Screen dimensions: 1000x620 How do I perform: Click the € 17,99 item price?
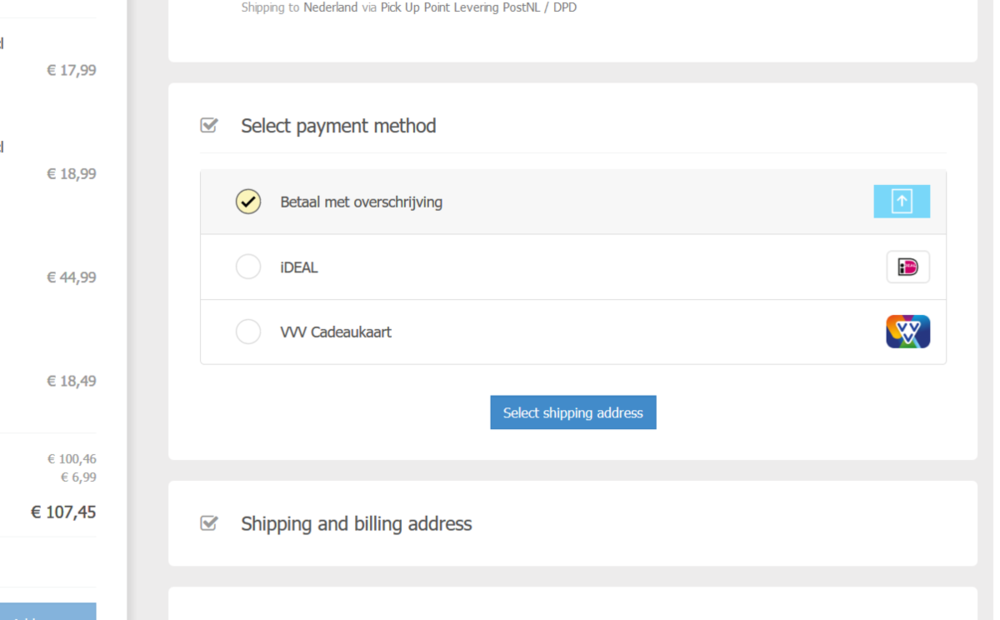[71, 70]
